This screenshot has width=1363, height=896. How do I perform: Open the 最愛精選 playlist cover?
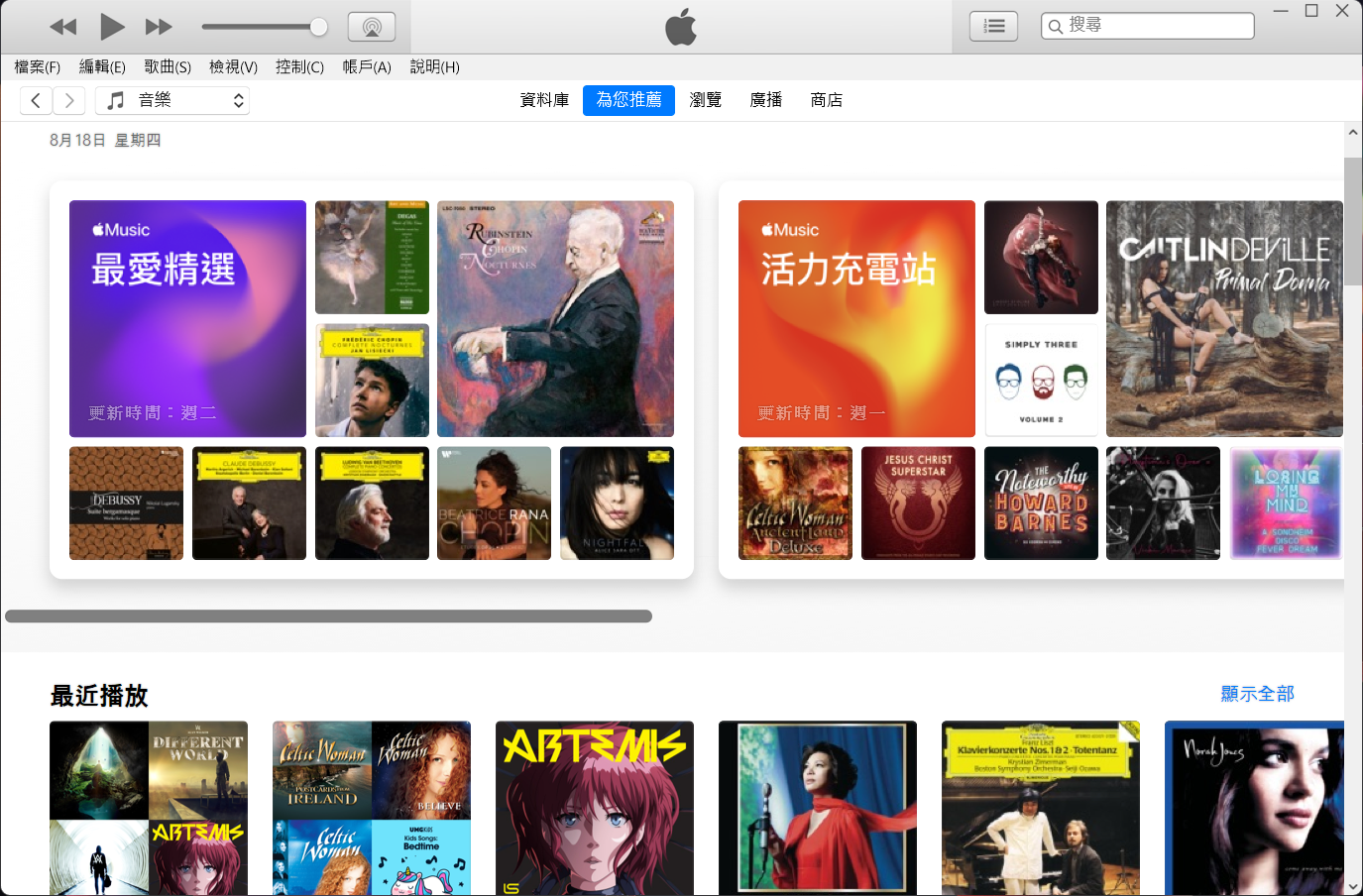[187, 319]
